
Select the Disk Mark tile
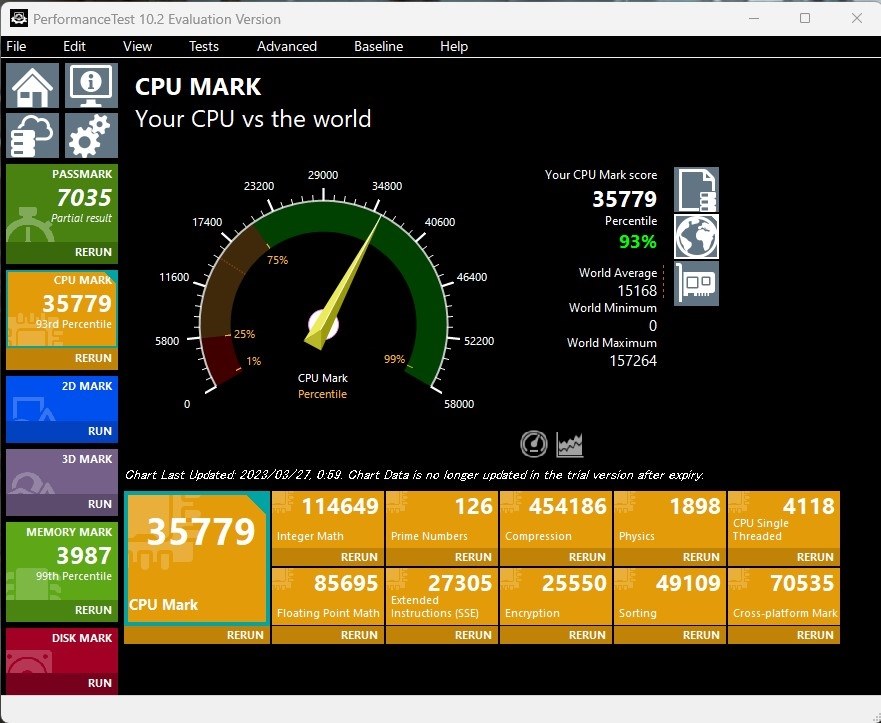(62, 650)
